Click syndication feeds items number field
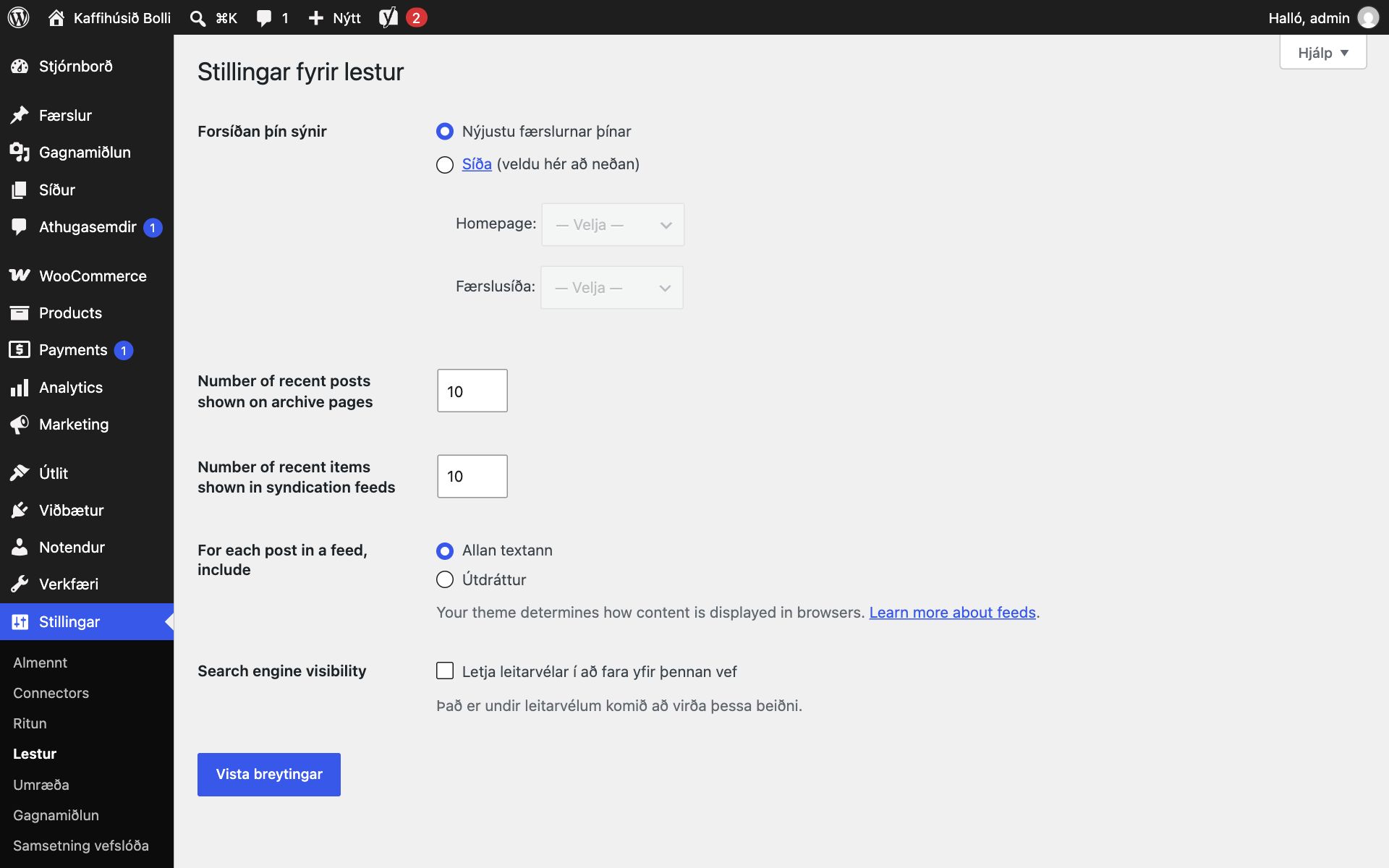 pos(472,476)
